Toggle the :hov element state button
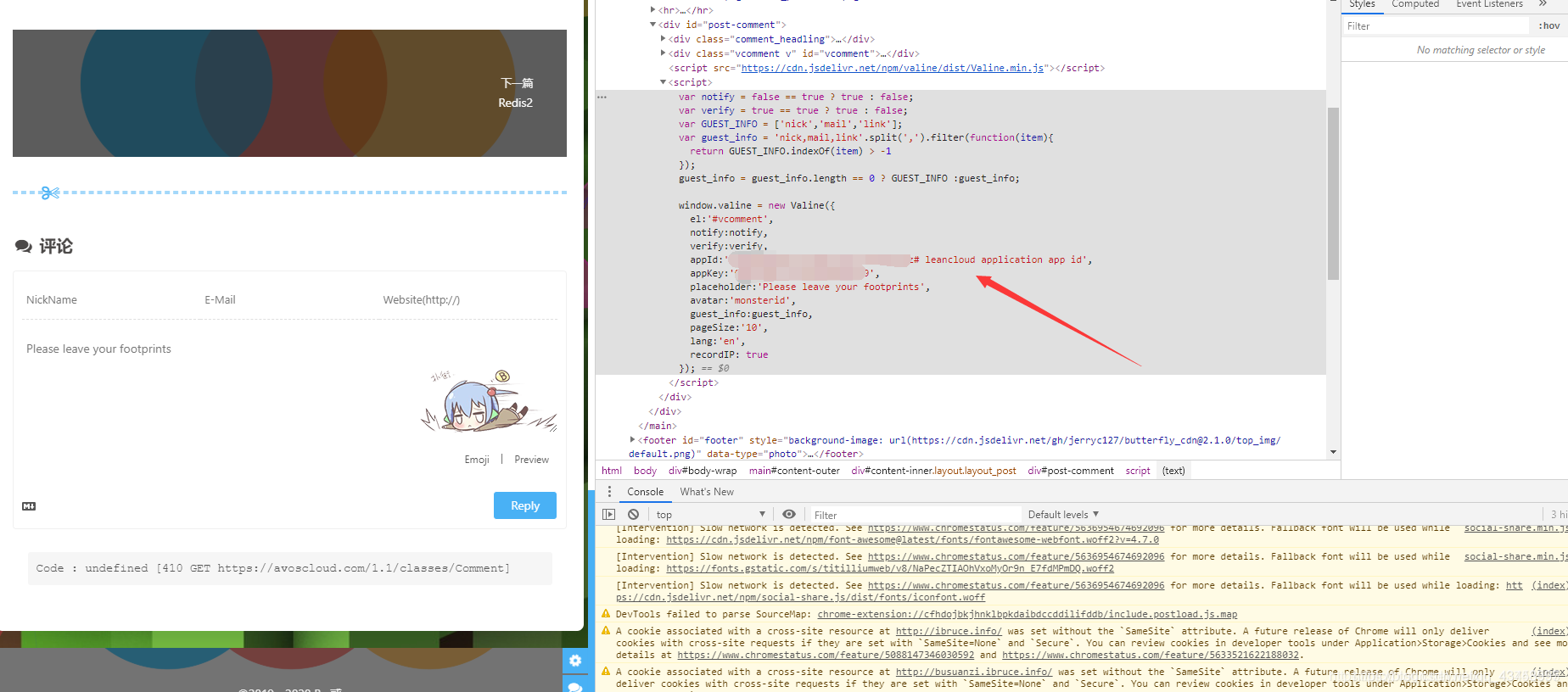Viewport: 1568px width, 692px height. coord(1549,26)
